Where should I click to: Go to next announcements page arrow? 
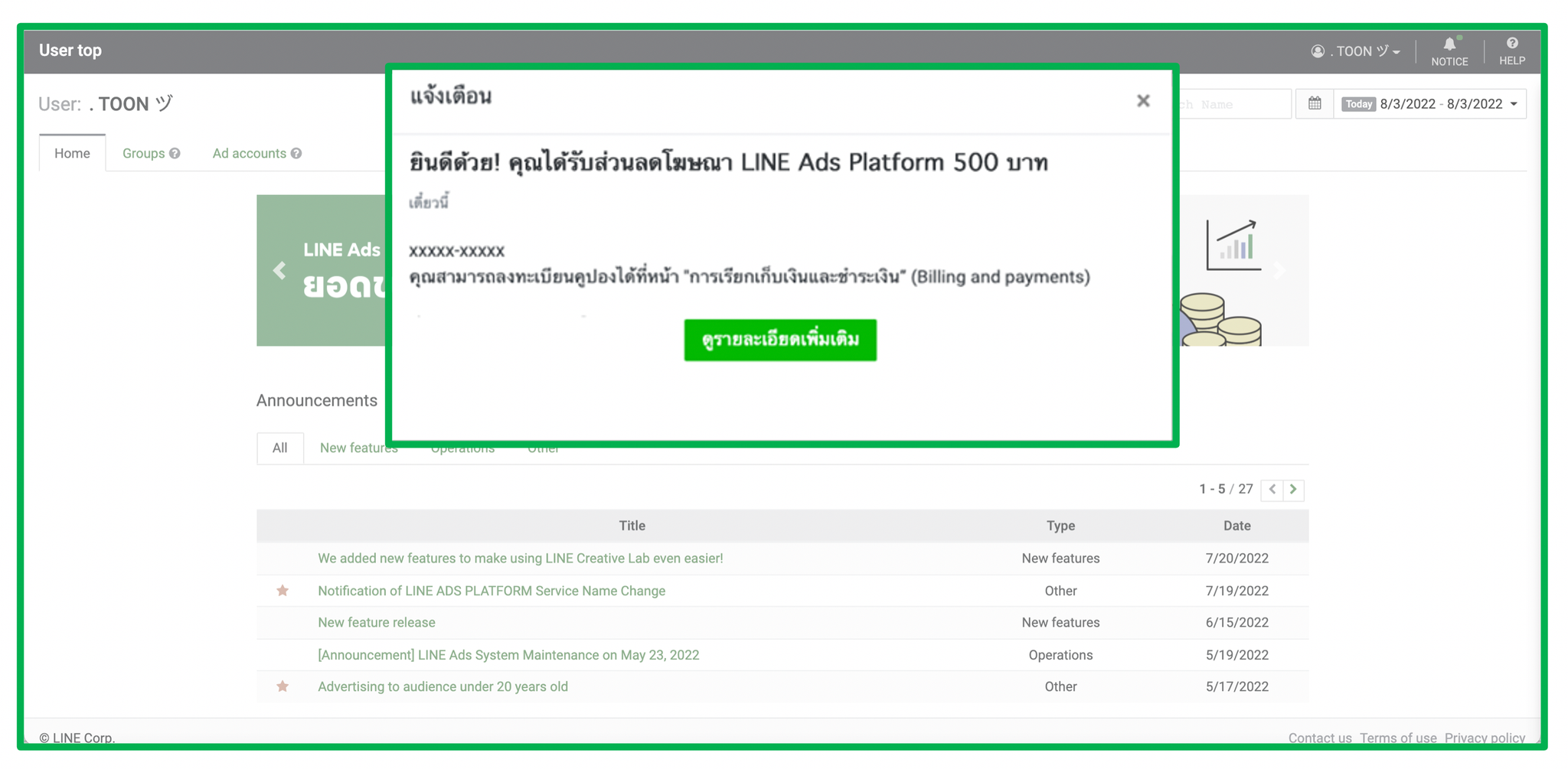coord(1293,489)
